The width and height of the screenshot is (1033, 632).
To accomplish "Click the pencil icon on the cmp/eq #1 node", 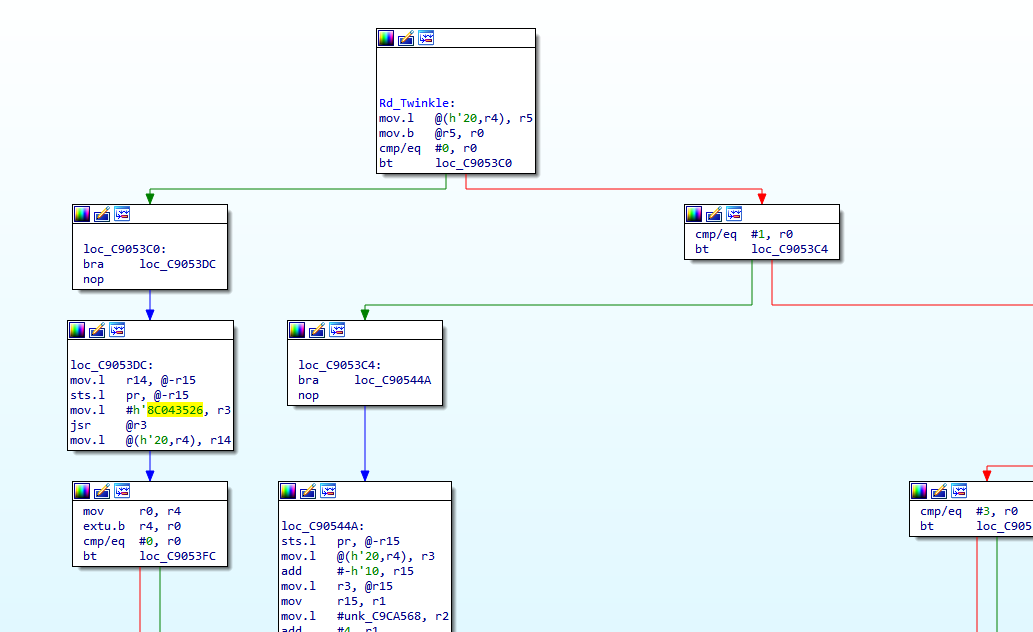I will [714, 214].
